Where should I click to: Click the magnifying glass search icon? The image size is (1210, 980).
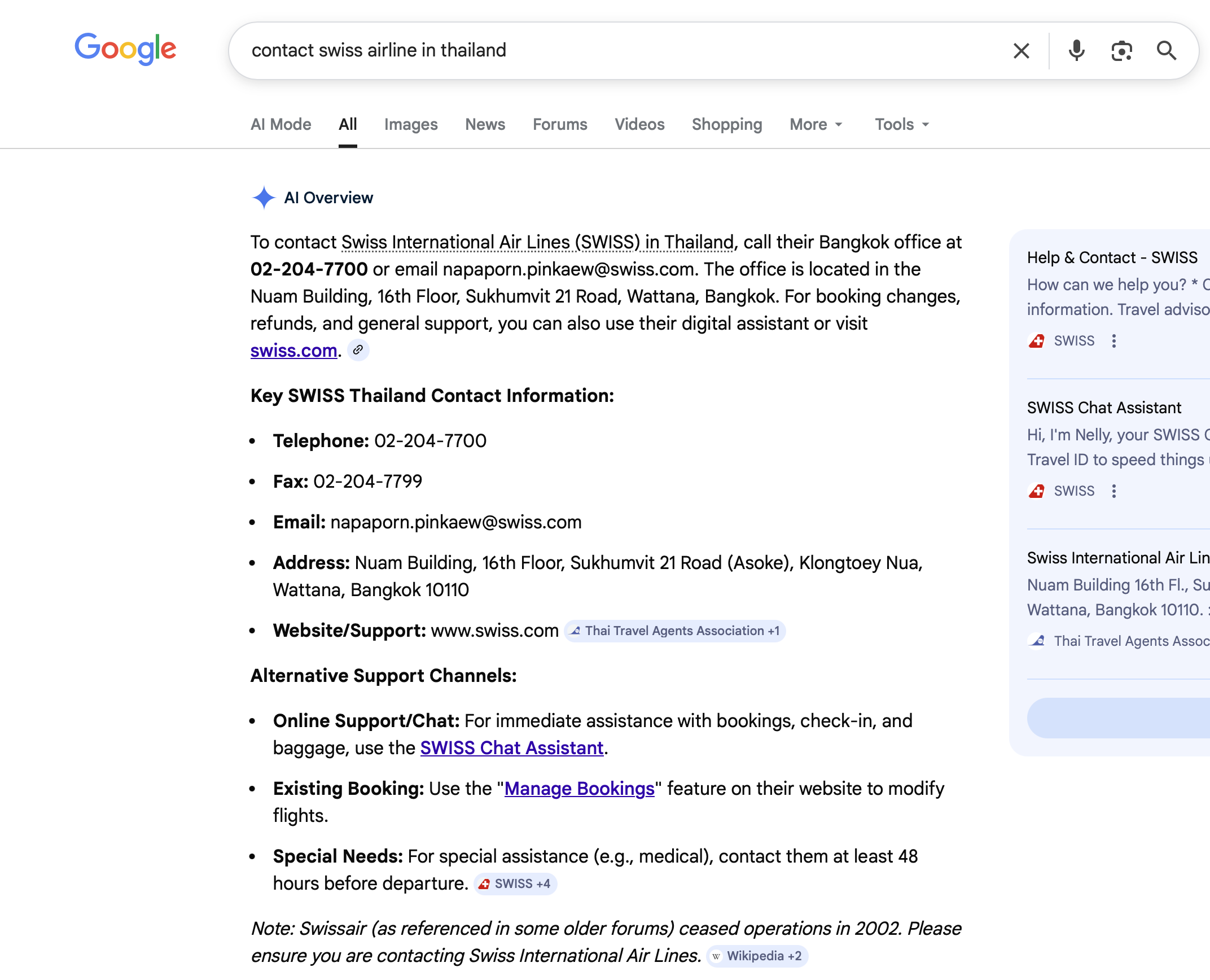(x=1166, y=51)
